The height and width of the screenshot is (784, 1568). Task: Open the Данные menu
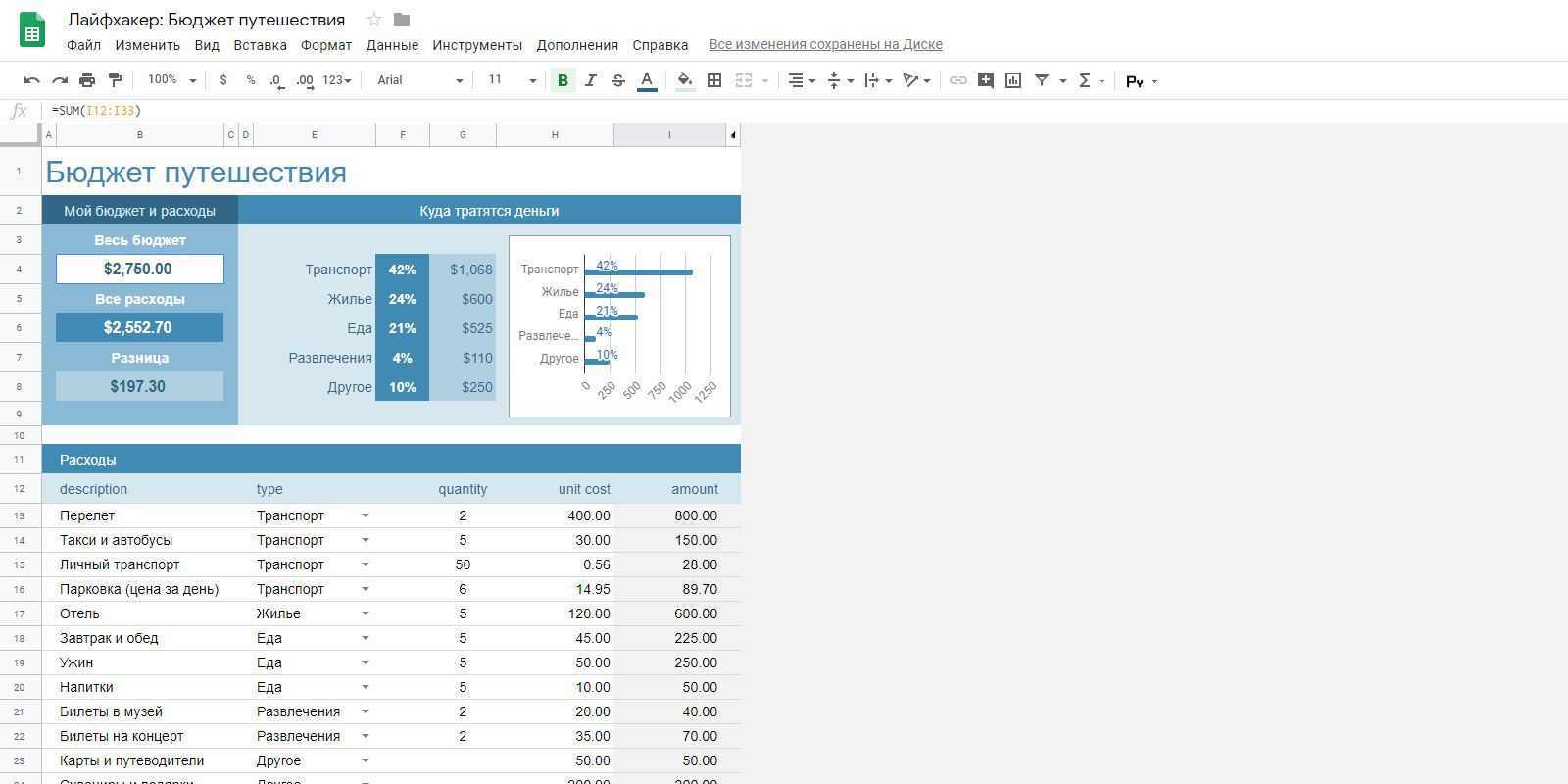(392, 45)
